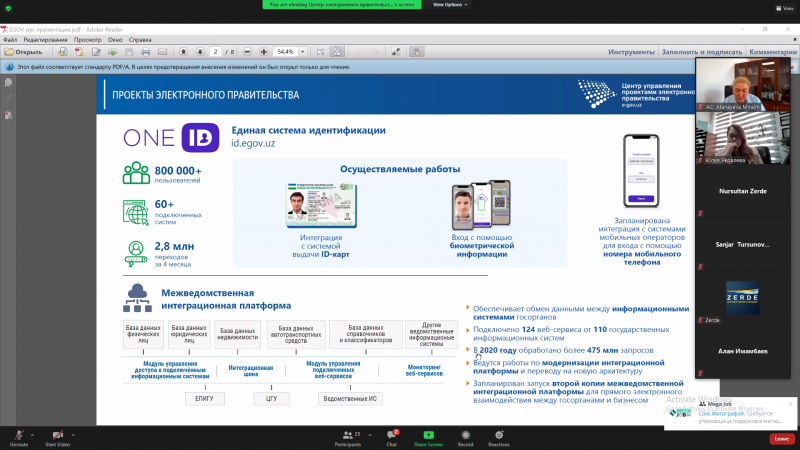
Task: Click the Share Screen button
Action: point(428,438)
